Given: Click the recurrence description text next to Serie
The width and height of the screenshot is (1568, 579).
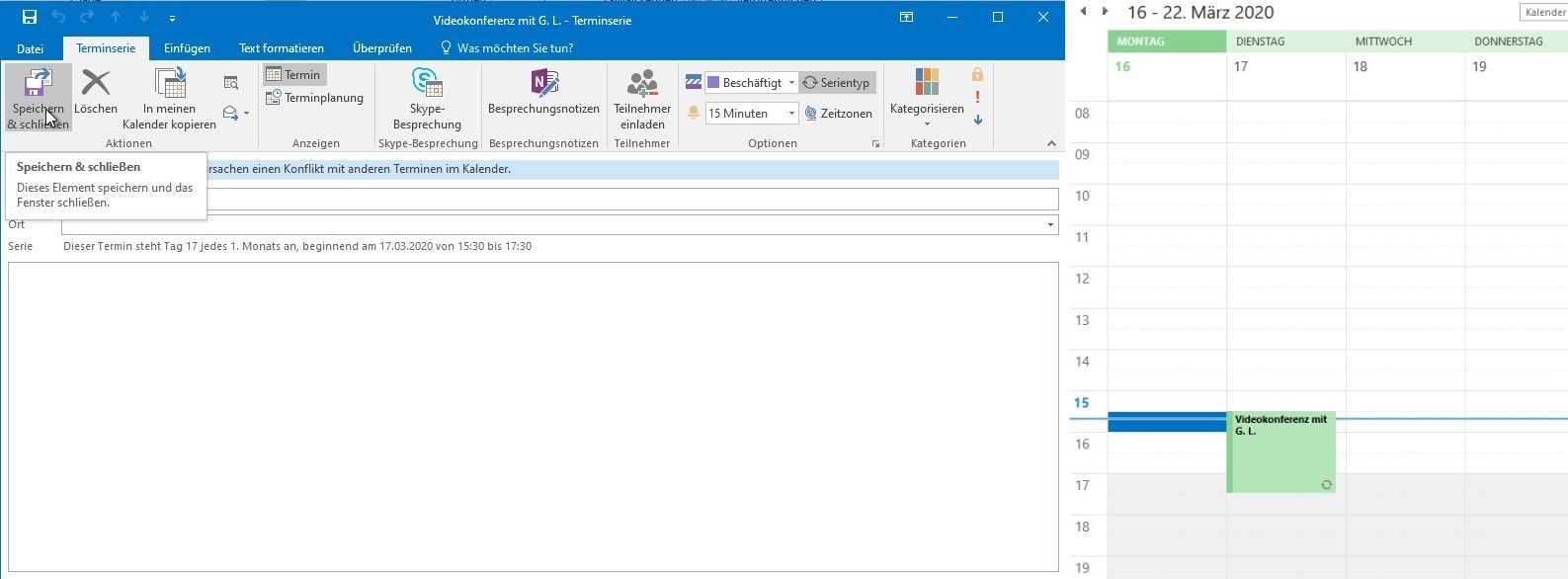Looking at the screenshot, I should pyautogui.click(x=297, y=246).
